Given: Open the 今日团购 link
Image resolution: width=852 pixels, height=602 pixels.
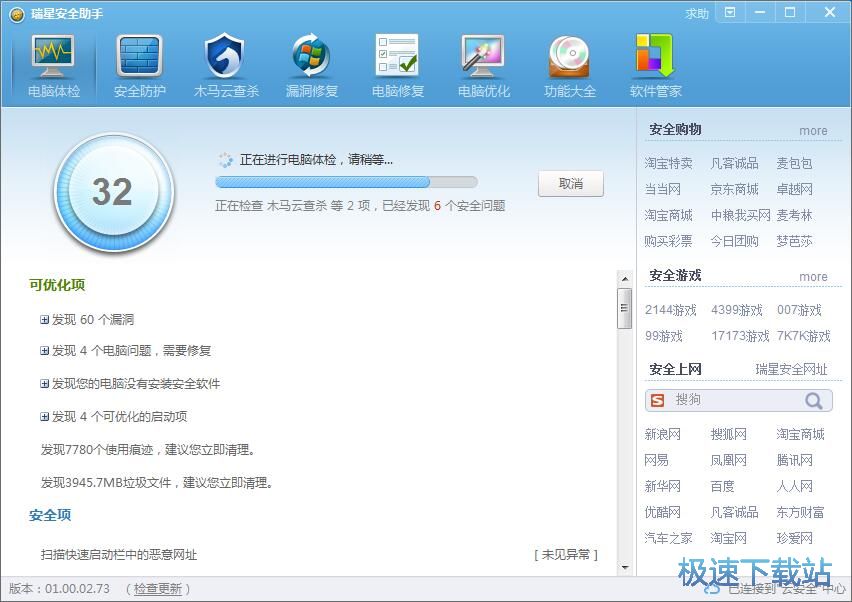Looking at the screenshot, I should [734, 241].
